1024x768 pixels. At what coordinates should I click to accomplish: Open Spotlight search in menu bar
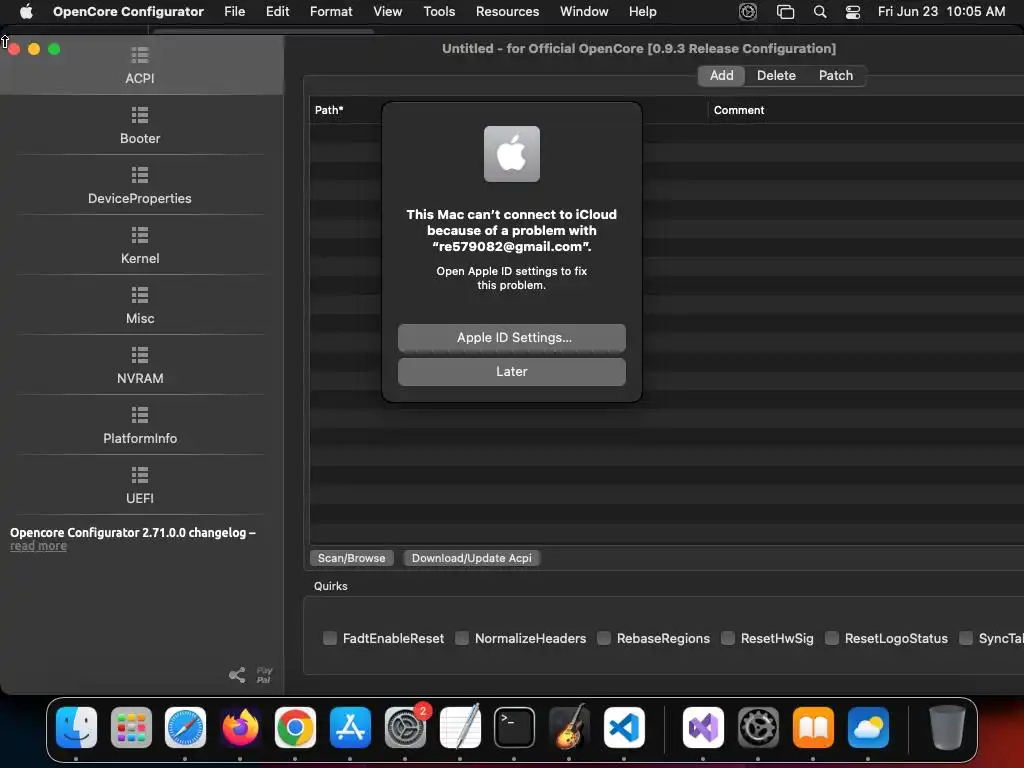(x=820, y=12)
